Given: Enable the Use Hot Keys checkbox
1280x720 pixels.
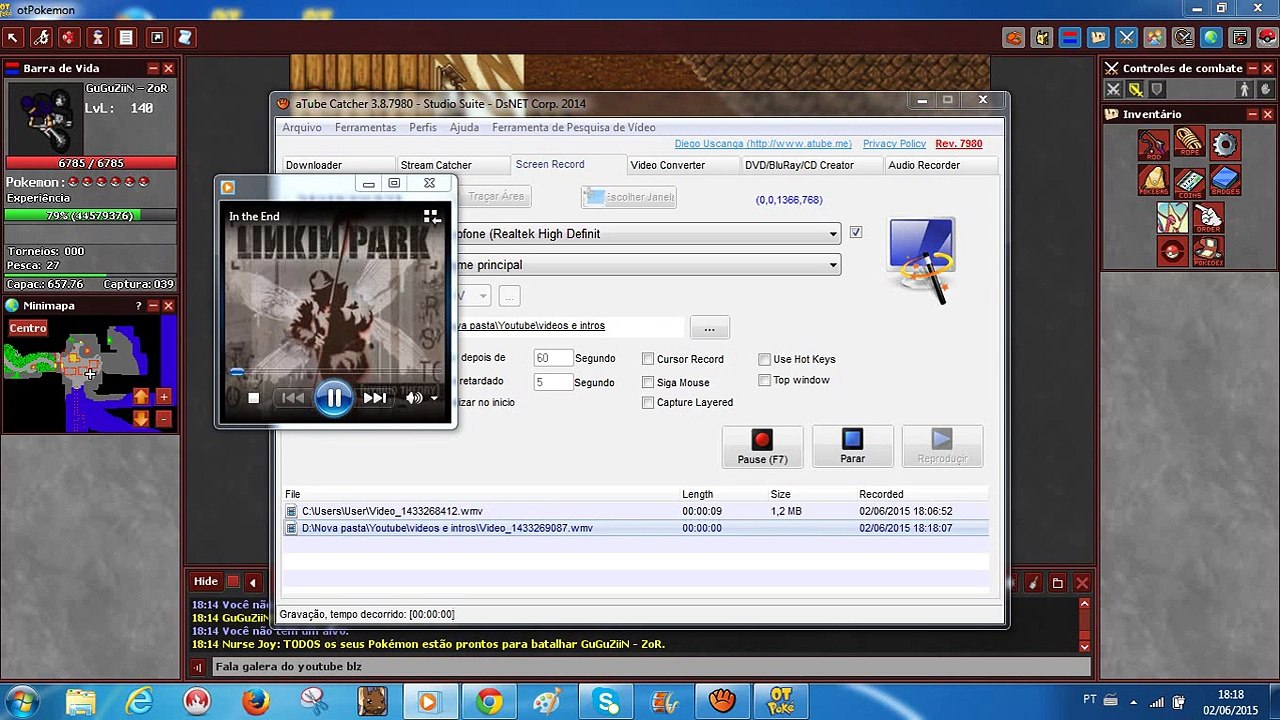Looking at the screenshot, I should coord(764,359).
